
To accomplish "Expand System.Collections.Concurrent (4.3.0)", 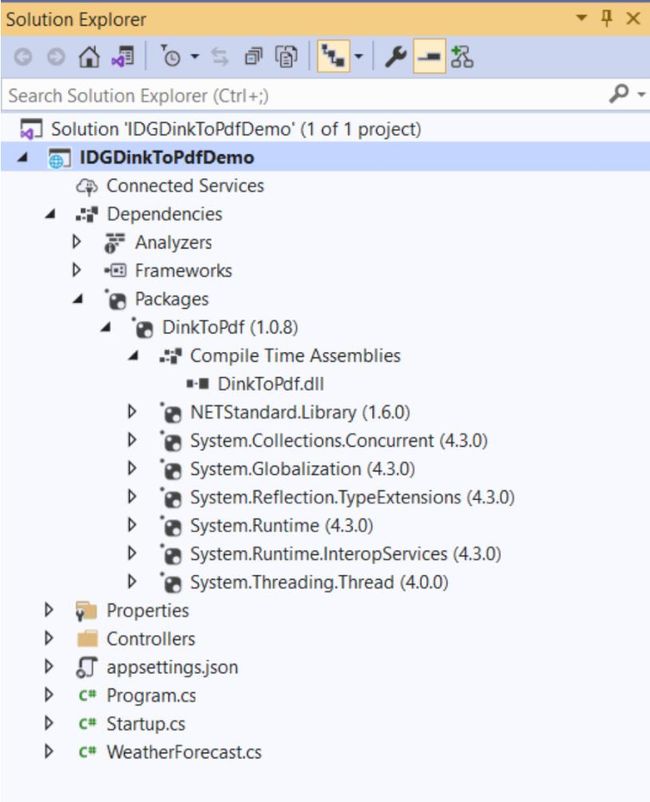I will pos(132,439).
